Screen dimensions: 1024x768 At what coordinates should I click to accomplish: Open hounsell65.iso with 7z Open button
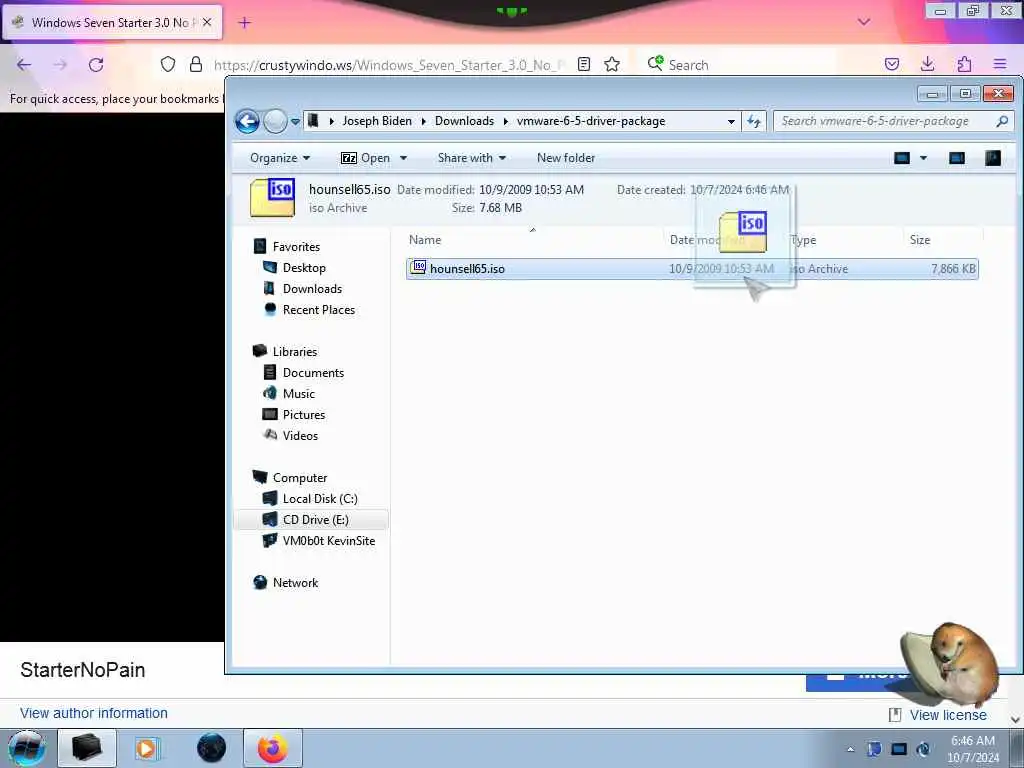point(365,158)
